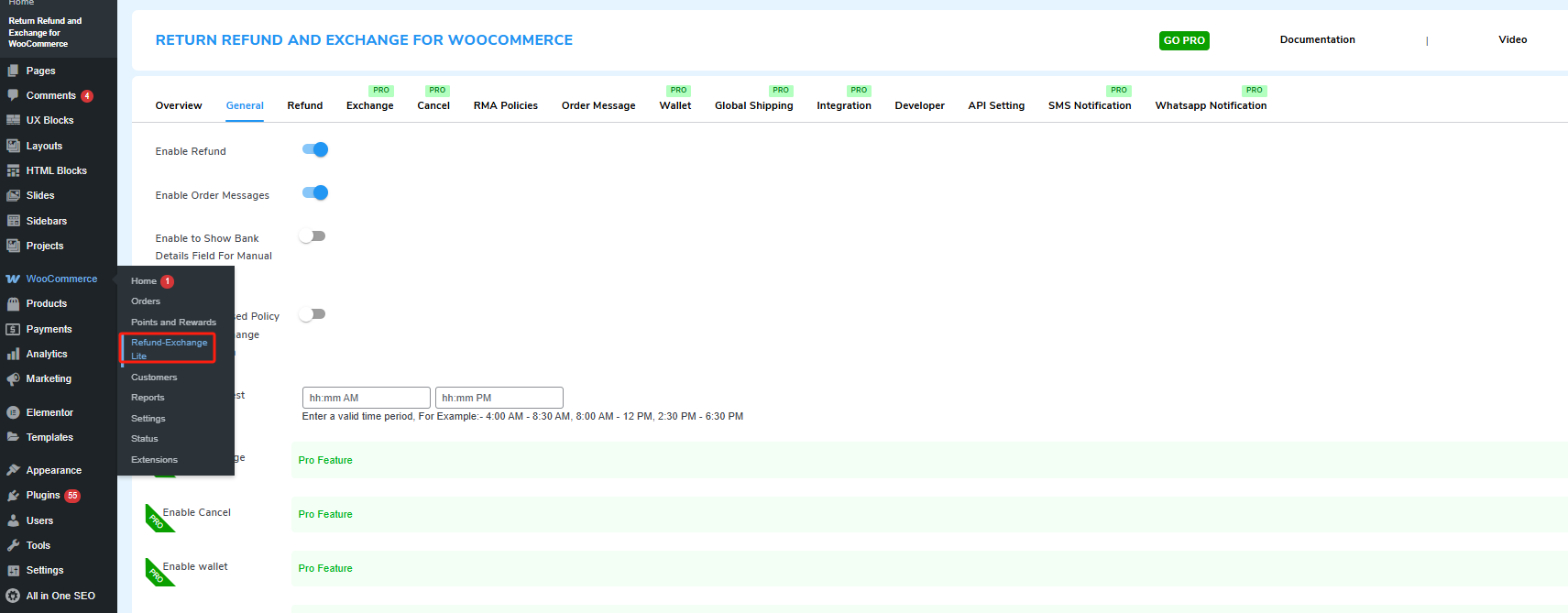Click the Plugins plug icon
The image size is (1568, 613).
coord(13,495)
